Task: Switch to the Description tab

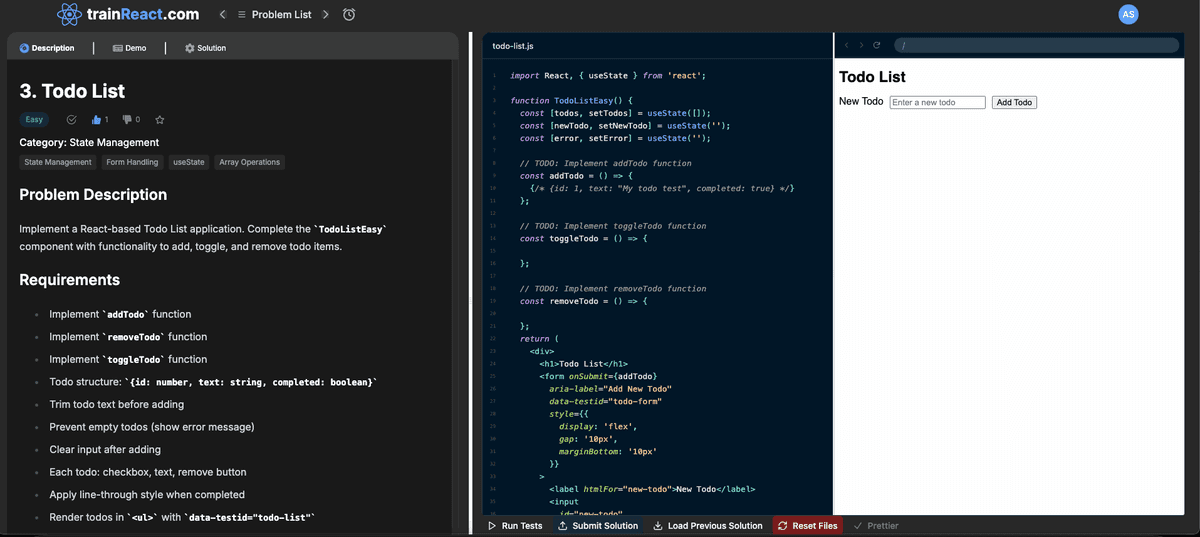Action: pyautogui.click(x=47, y=48)
